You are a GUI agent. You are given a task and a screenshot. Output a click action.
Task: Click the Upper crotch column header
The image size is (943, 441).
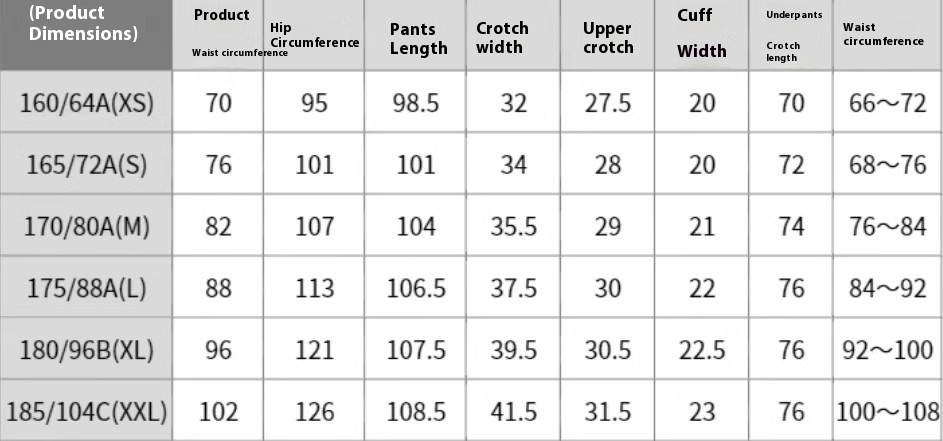click(x=607, y=34)
